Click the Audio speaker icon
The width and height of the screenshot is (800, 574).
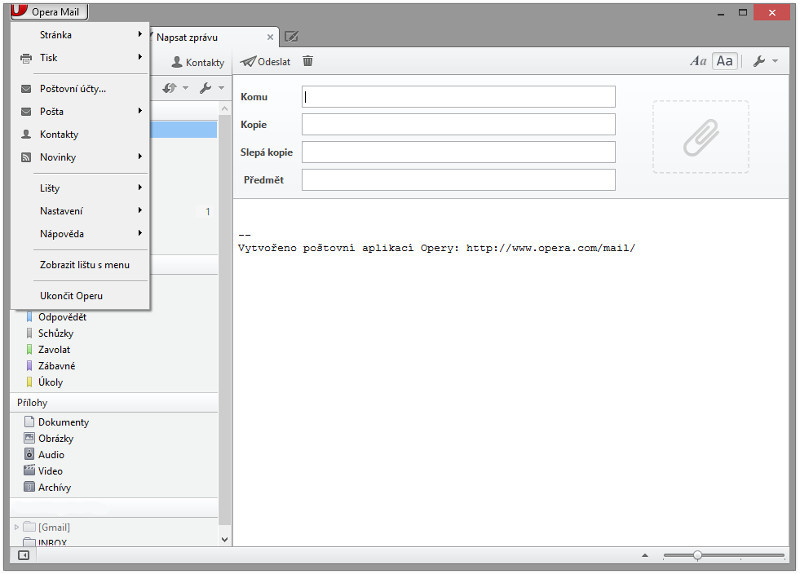coord(29,454)
